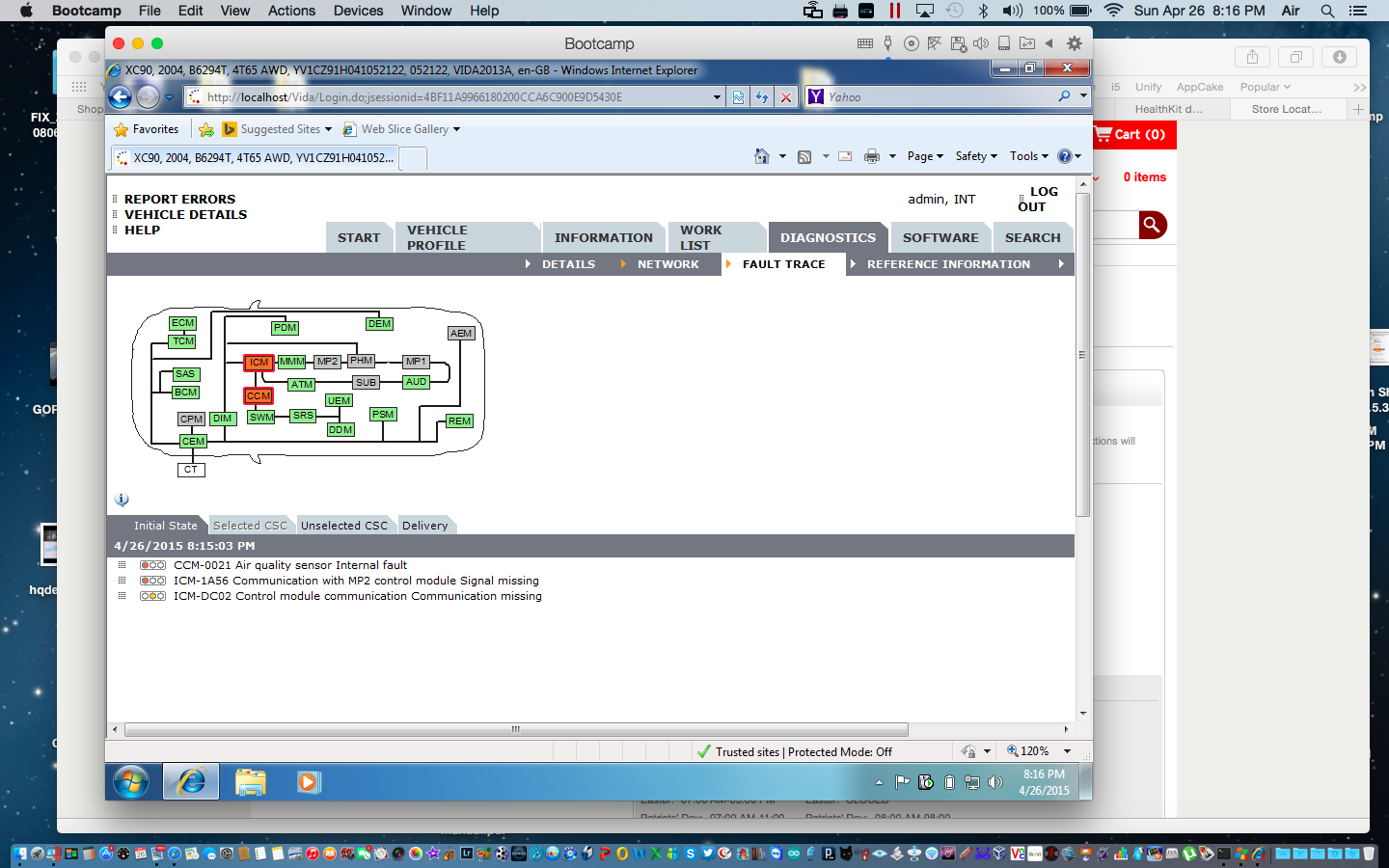This screenshot has width=1389, height=868.
Task: Click the blue information icon below diagram
Action: point(122,500)
